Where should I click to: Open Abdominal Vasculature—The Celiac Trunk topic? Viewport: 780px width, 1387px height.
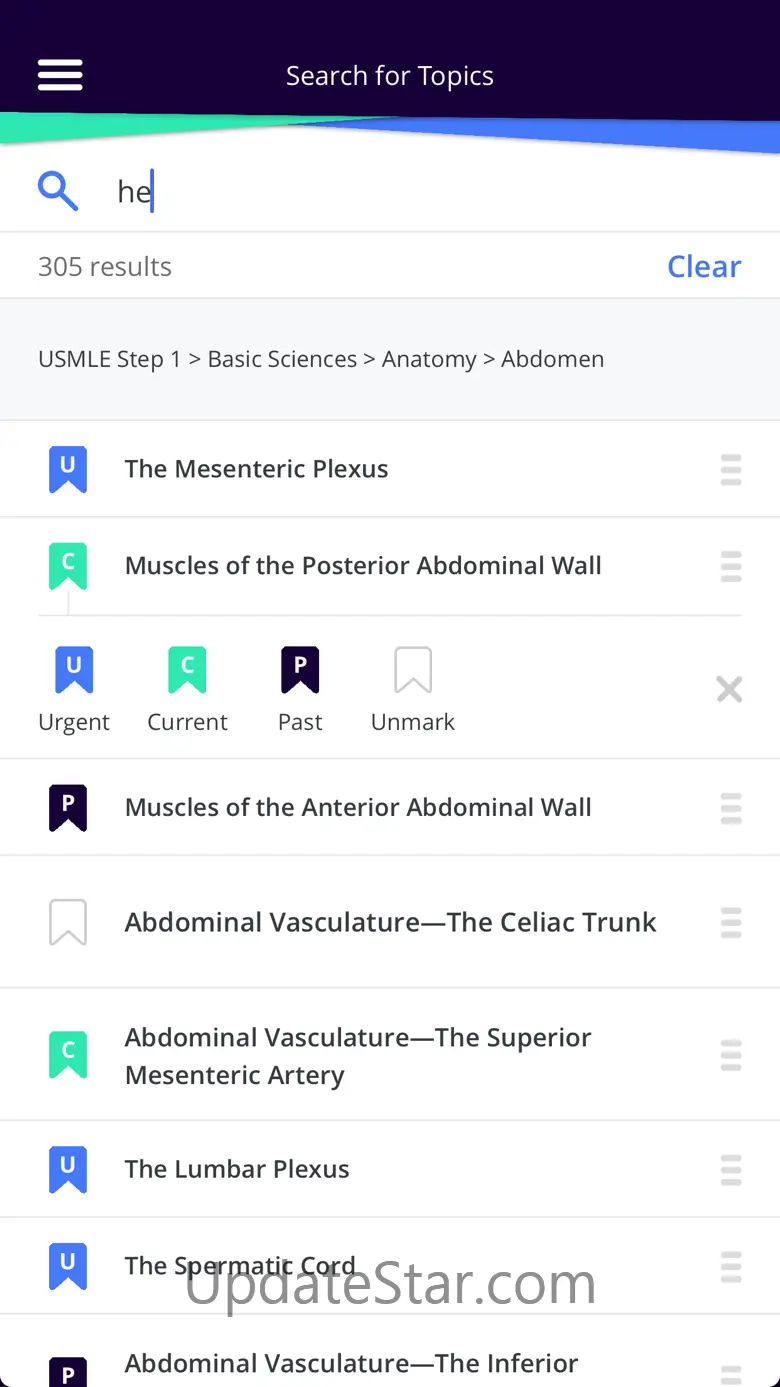click(390, 922)
